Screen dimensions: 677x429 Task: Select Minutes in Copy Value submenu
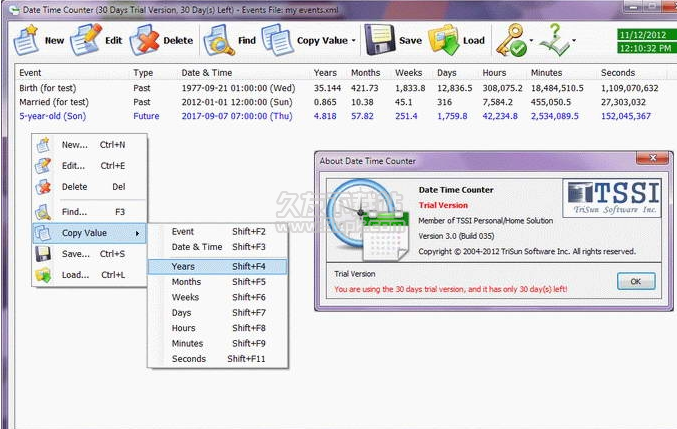(x=218, y=344)
